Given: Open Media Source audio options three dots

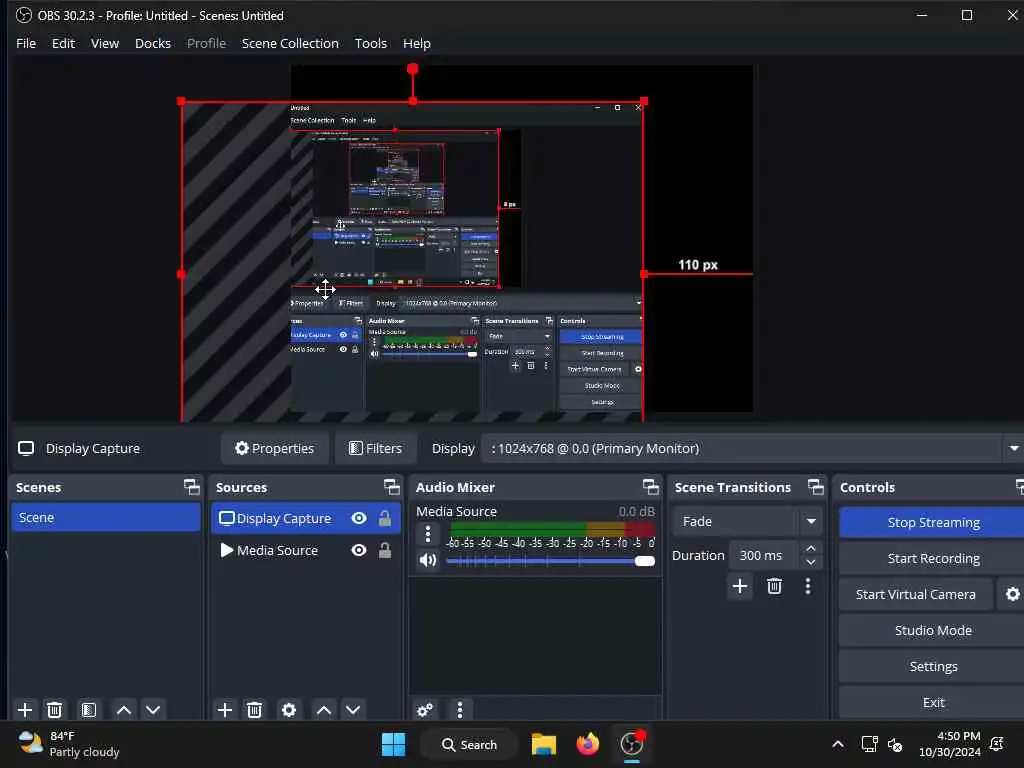Looking at the screenshot, I should [428, 534].
